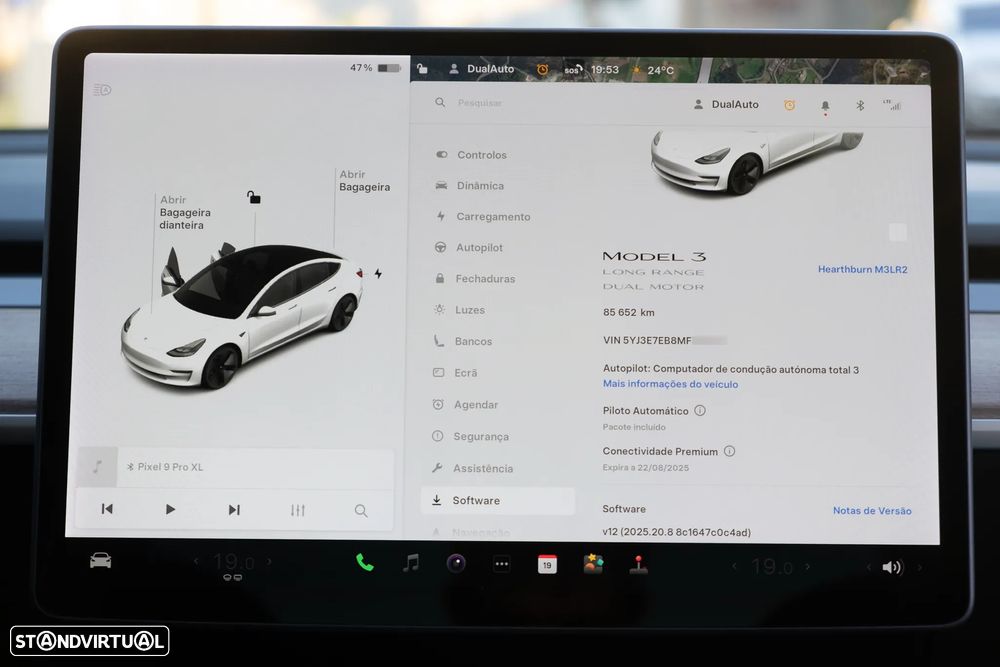Show info for Piloto Automático
The image size is (1000, 667).
tap(700, 410)
